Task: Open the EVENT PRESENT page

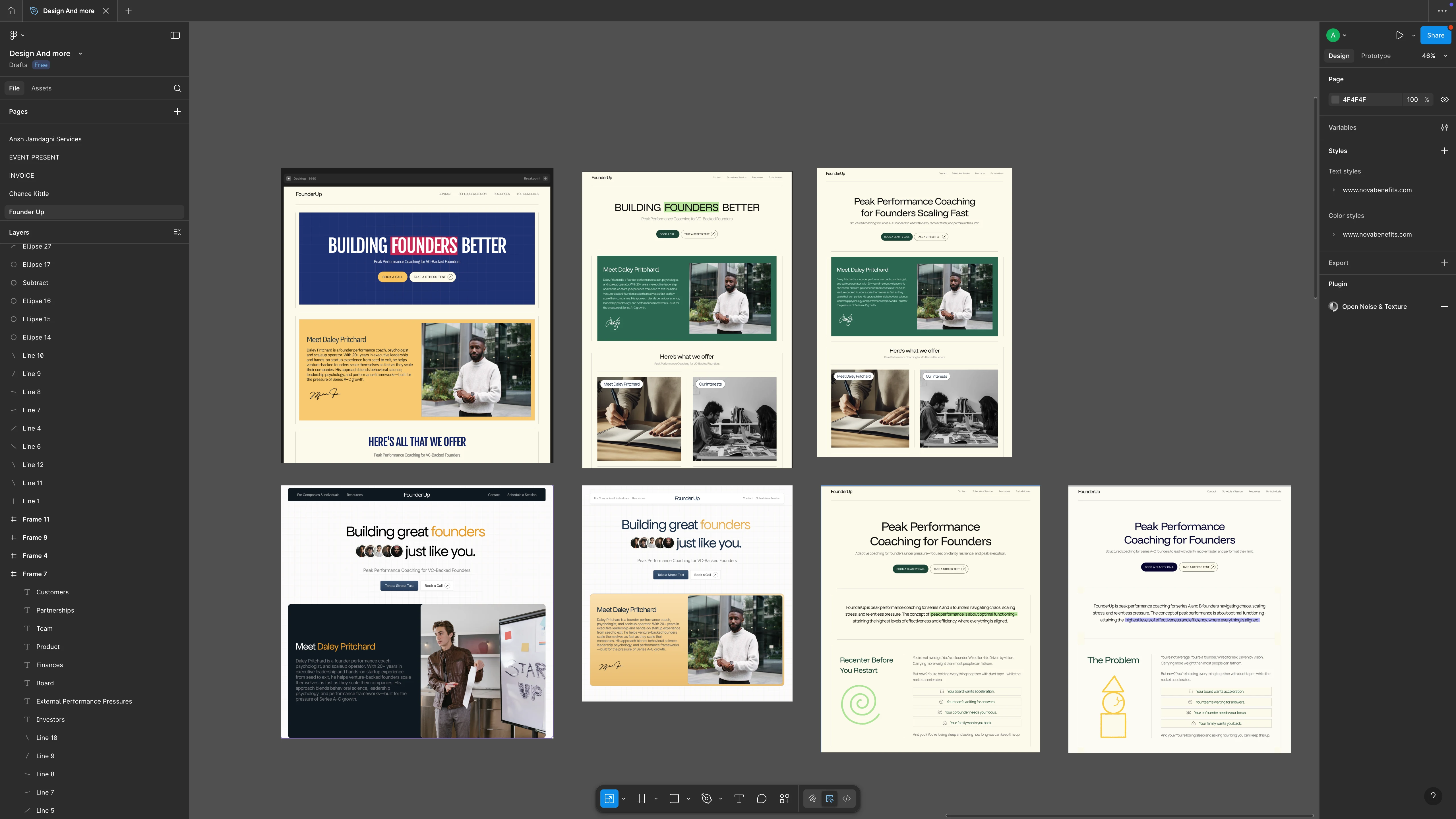Action: (94, 157)
